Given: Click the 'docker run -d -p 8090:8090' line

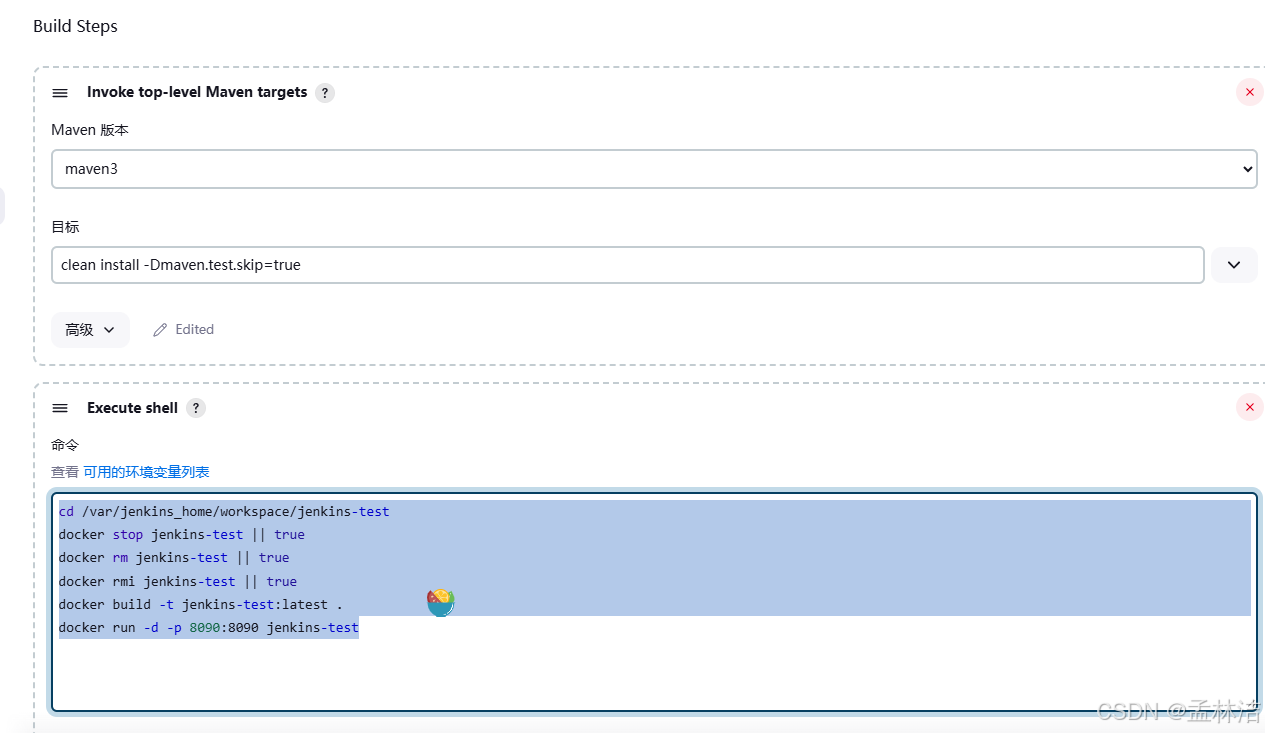Looking at the screenshot, I should coord(208,628).
